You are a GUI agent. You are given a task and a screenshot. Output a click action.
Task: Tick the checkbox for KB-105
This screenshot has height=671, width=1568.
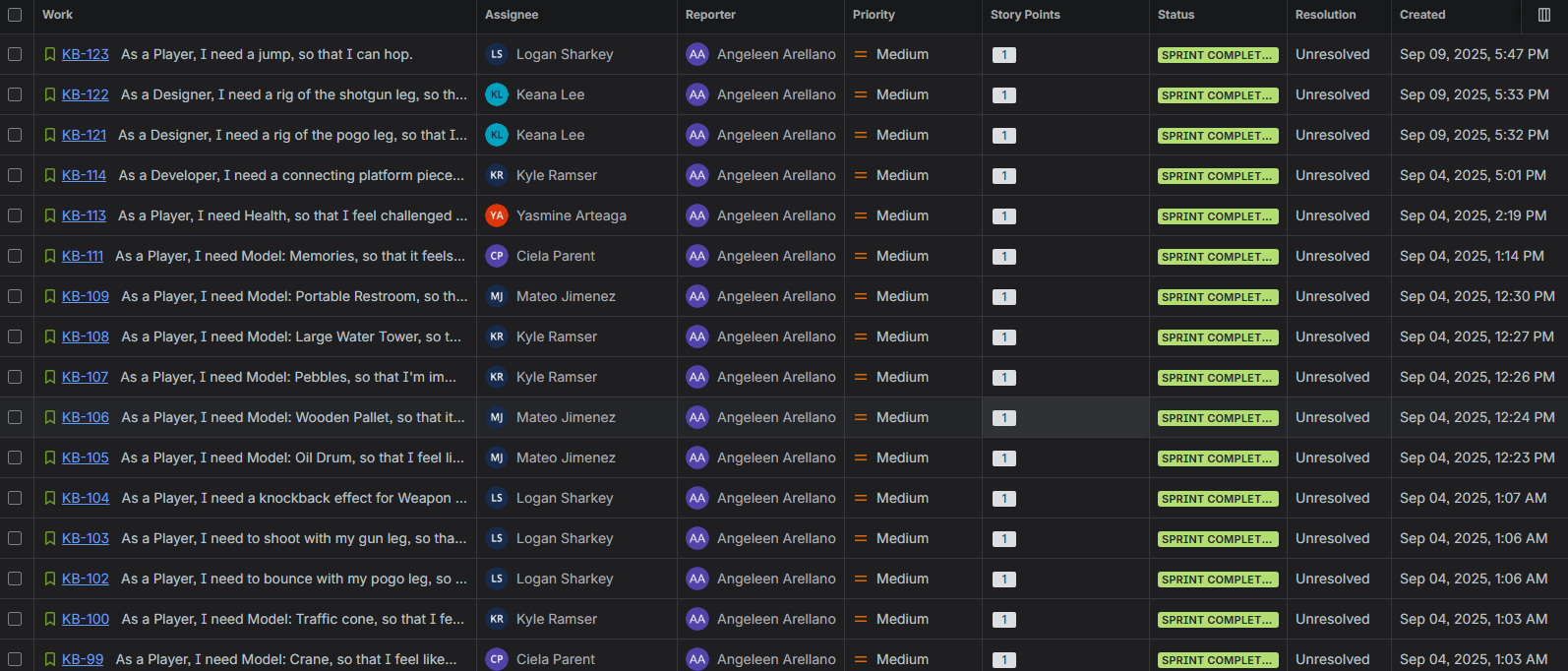(15, 457)
